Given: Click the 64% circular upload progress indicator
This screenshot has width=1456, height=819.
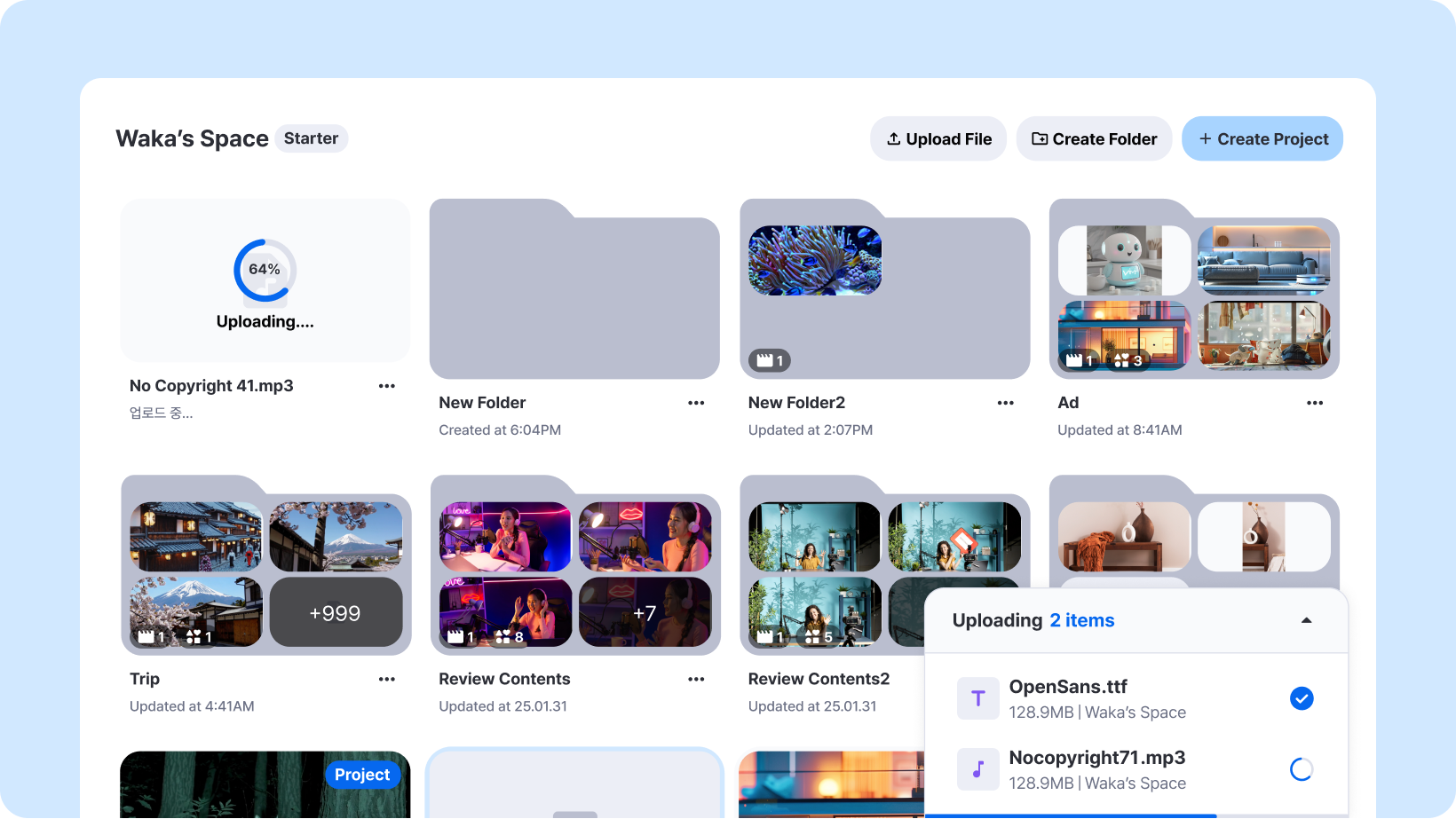Looking at the screenshot, I should coord(265,270).
